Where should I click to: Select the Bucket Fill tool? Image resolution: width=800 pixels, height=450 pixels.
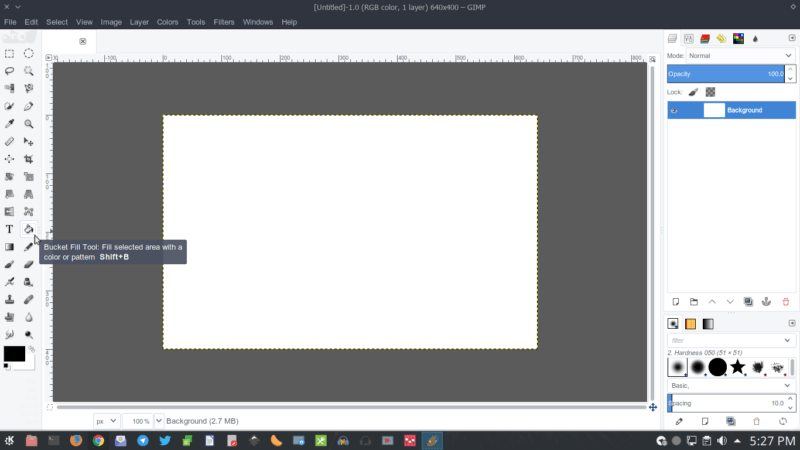click(x=29, y=229)
